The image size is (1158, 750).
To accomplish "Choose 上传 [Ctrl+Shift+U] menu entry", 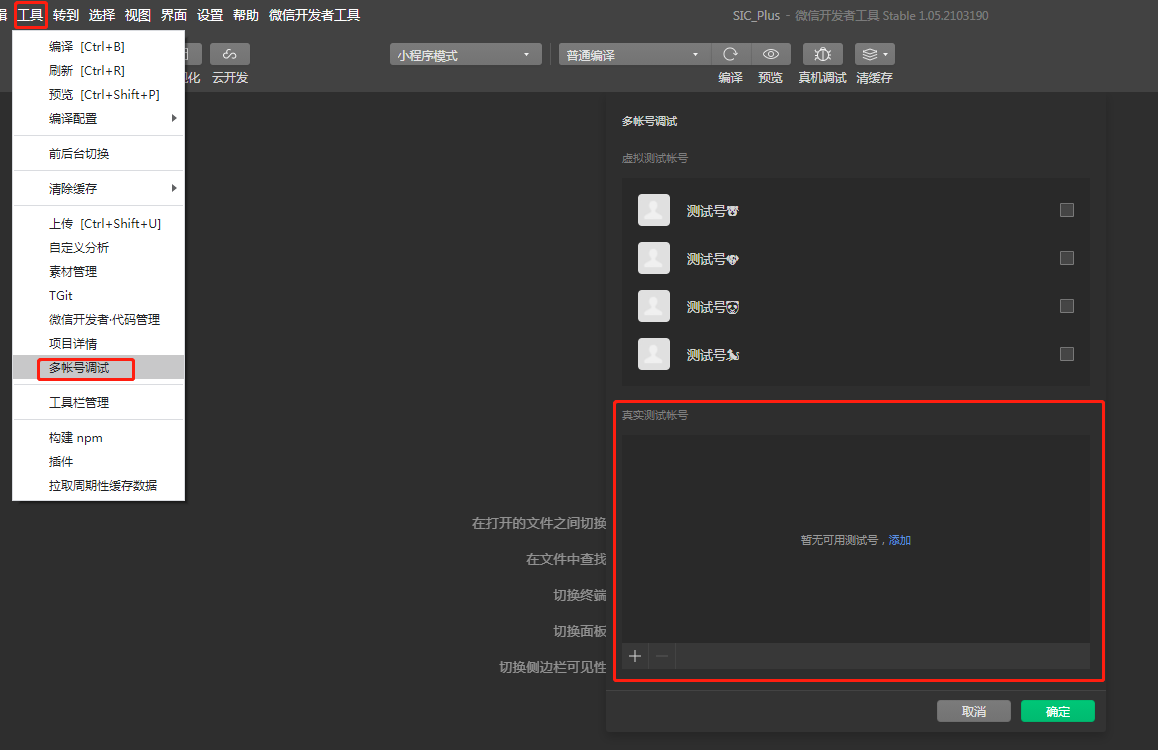I will pyautogui.click(x=99, y=224).
